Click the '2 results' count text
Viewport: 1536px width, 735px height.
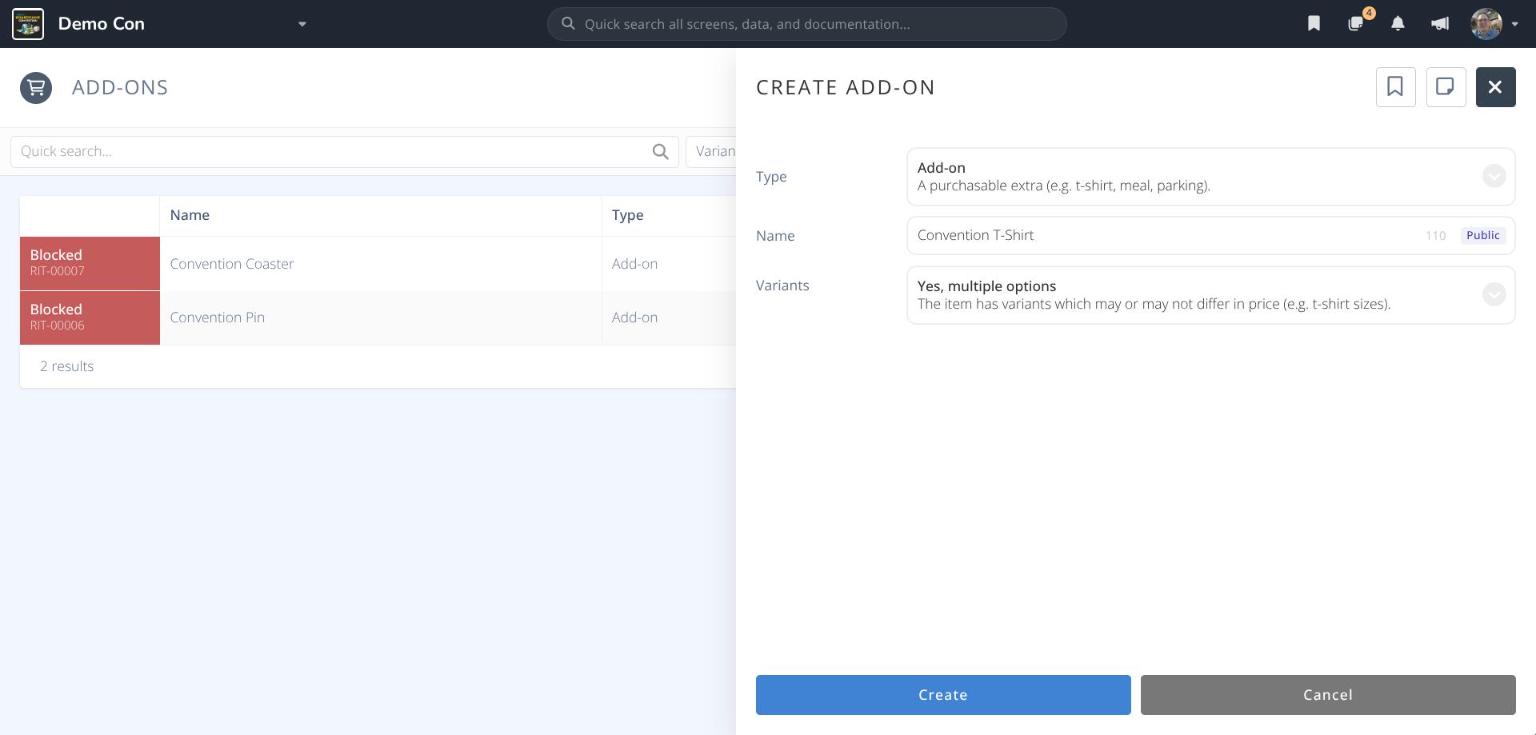tap(67, 366)
